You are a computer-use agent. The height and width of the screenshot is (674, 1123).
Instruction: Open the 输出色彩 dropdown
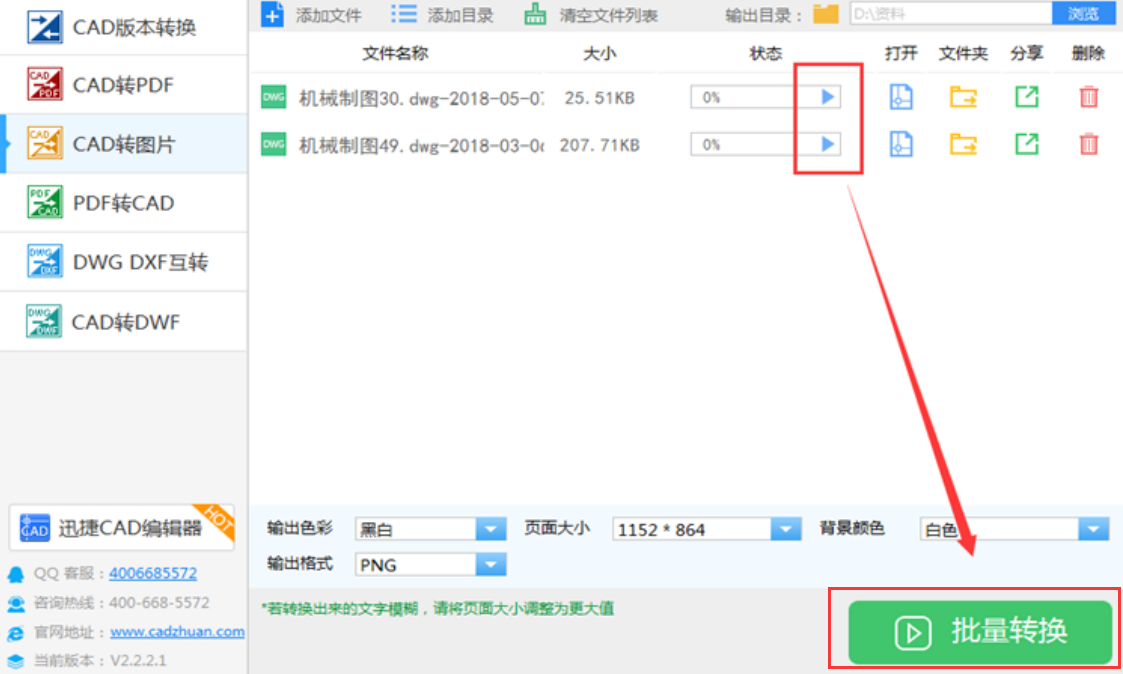[x=430, y=529]
